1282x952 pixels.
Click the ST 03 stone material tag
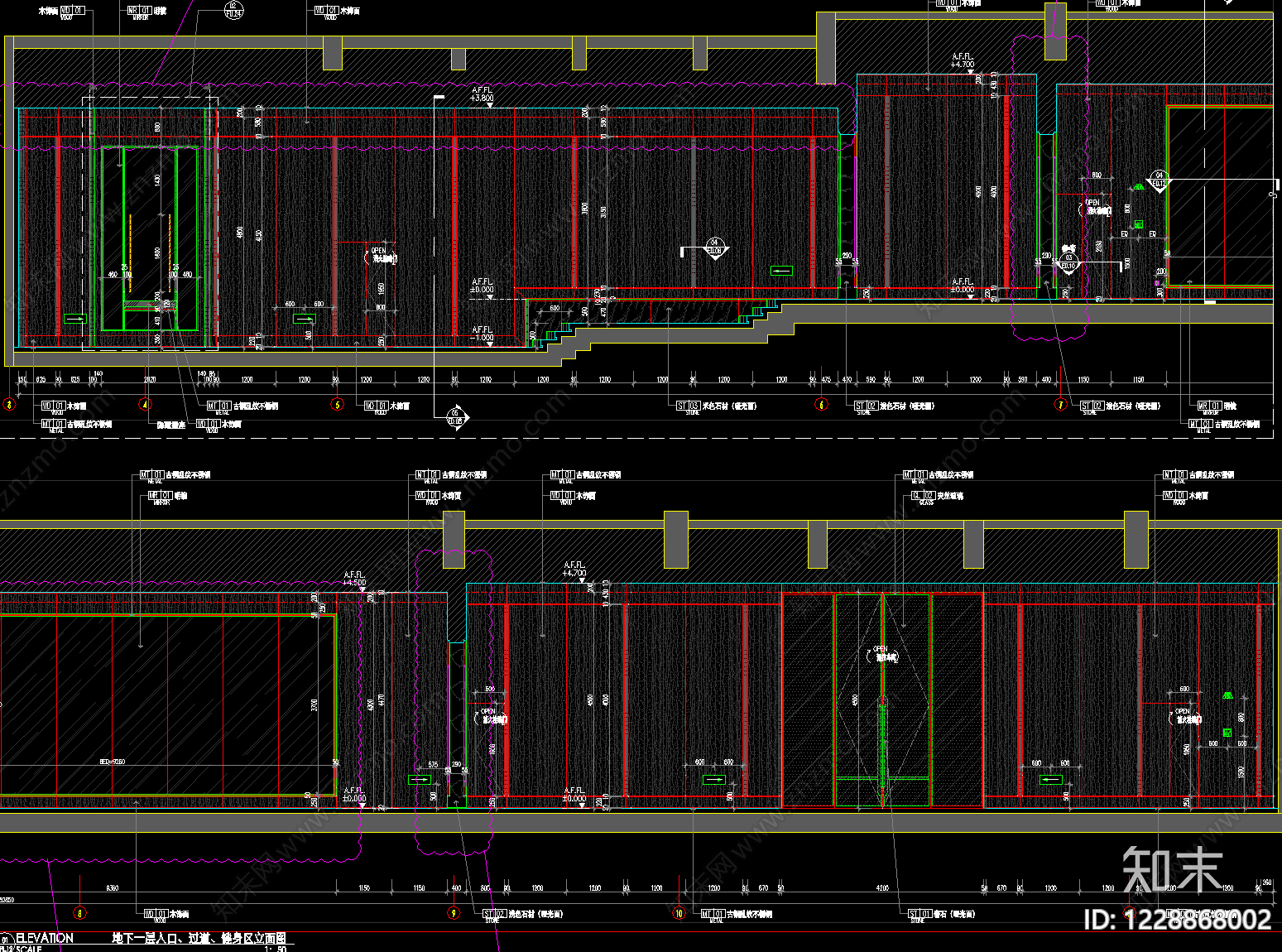689,406
